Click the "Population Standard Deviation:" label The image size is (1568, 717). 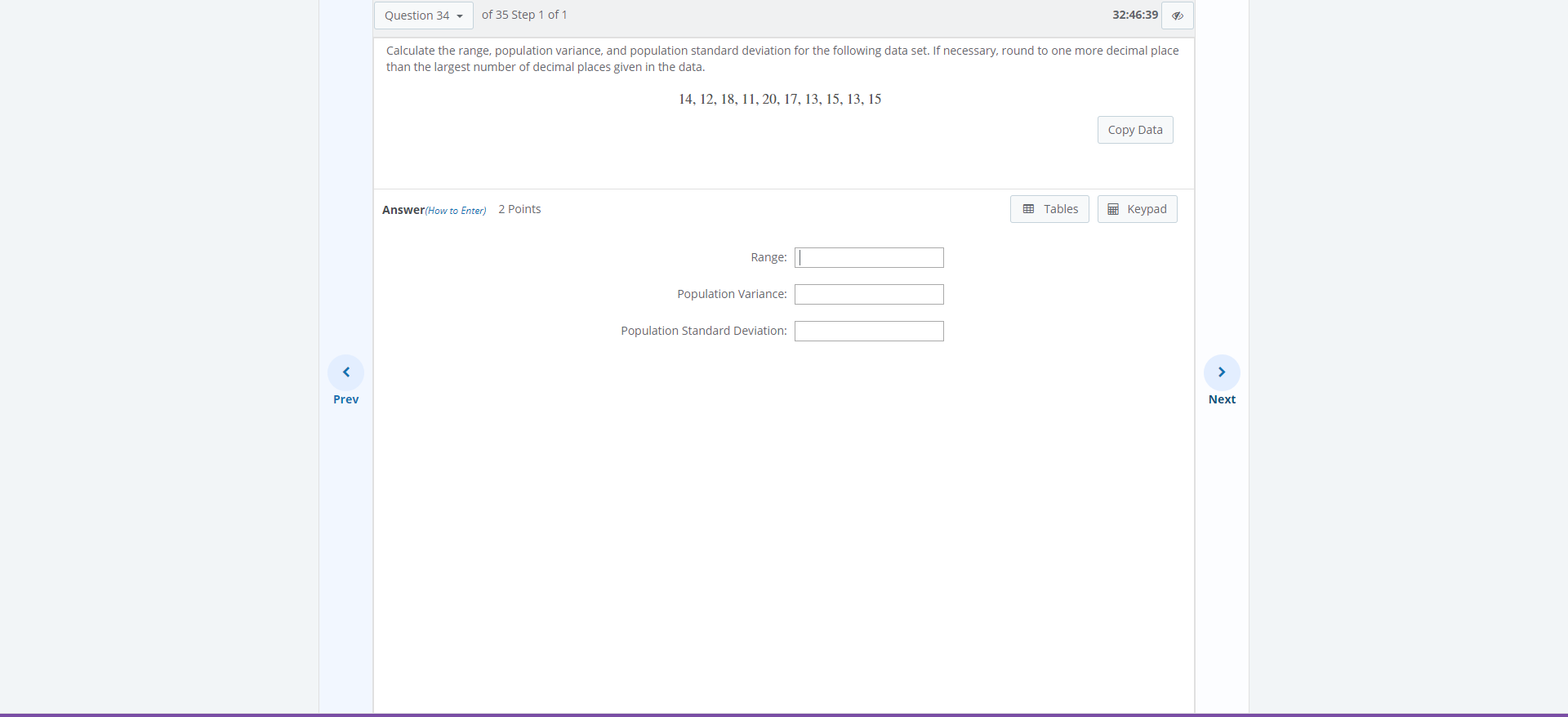pos(704,331)
